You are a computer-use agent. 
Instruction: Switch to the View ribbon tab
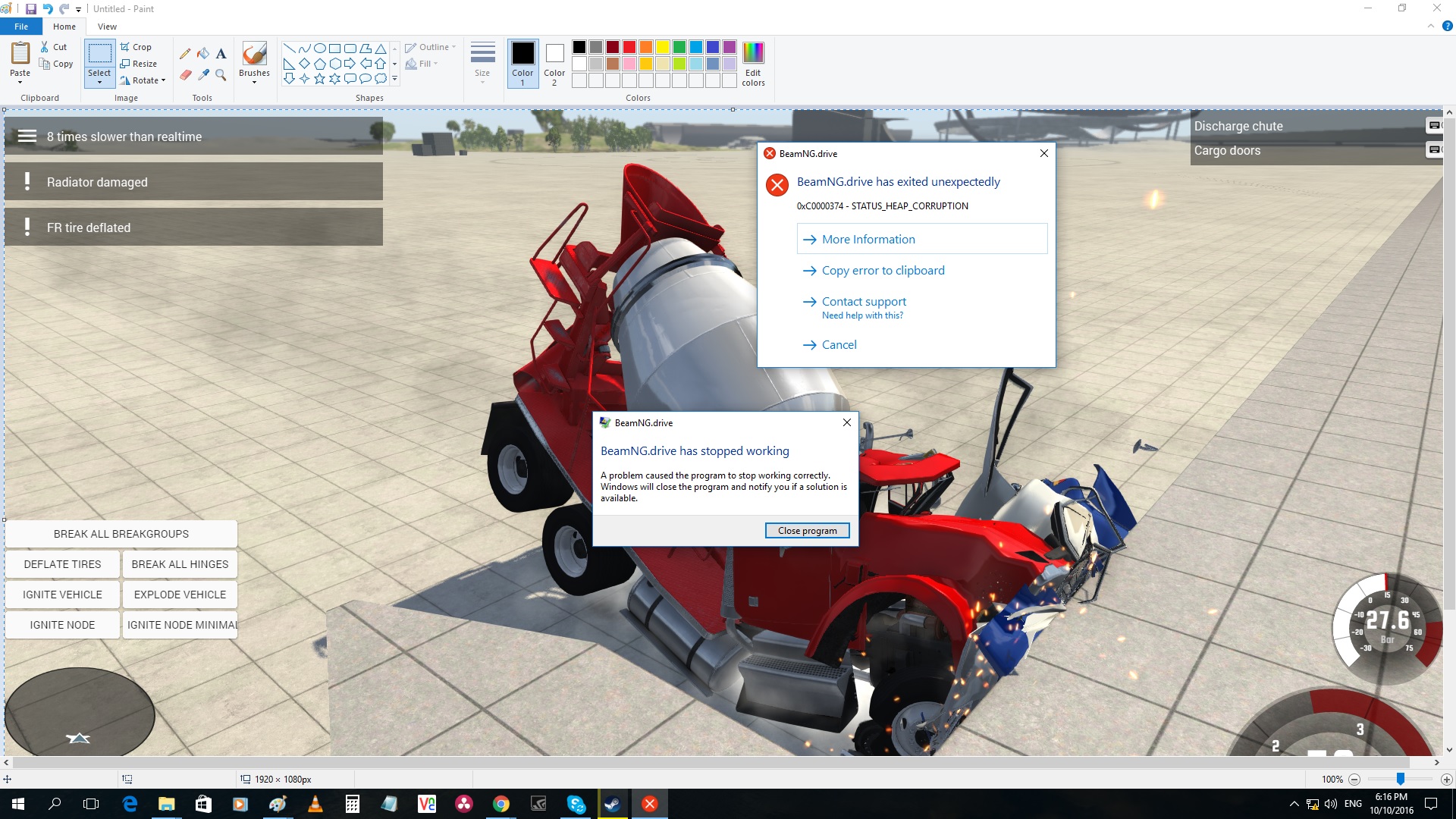[107, 27]
